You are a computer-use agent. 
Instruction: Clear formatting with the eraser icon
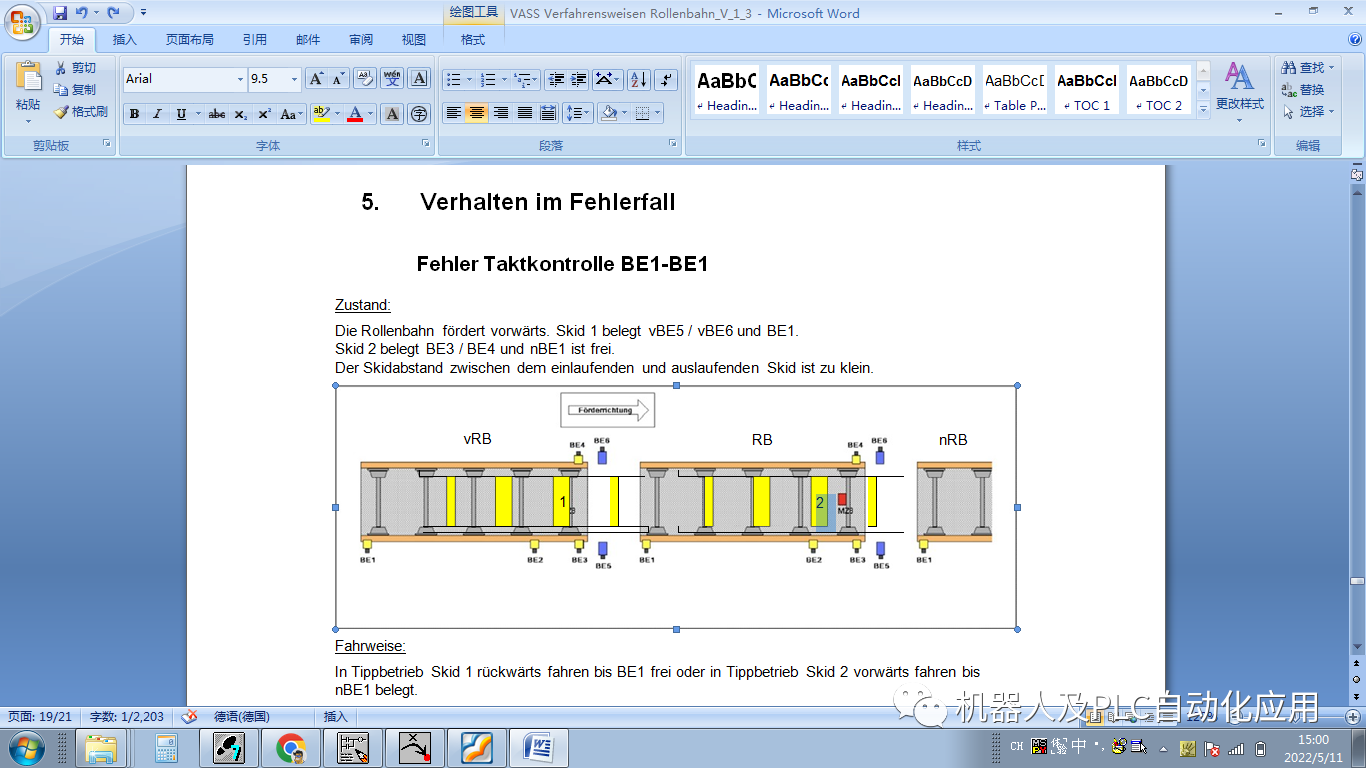[x=364, y=79]
